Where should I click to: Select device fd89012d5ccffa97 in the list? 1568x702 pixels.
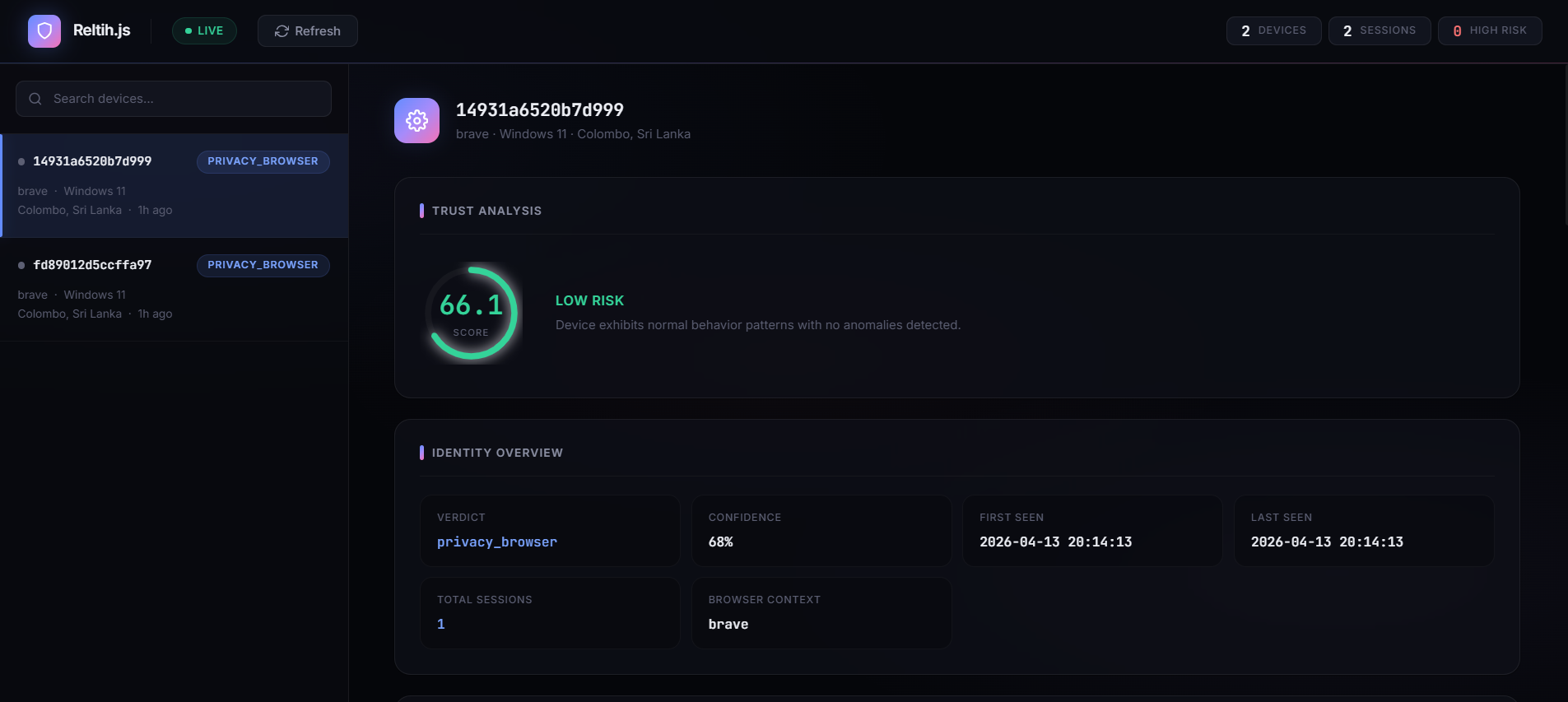pos(174,289)
